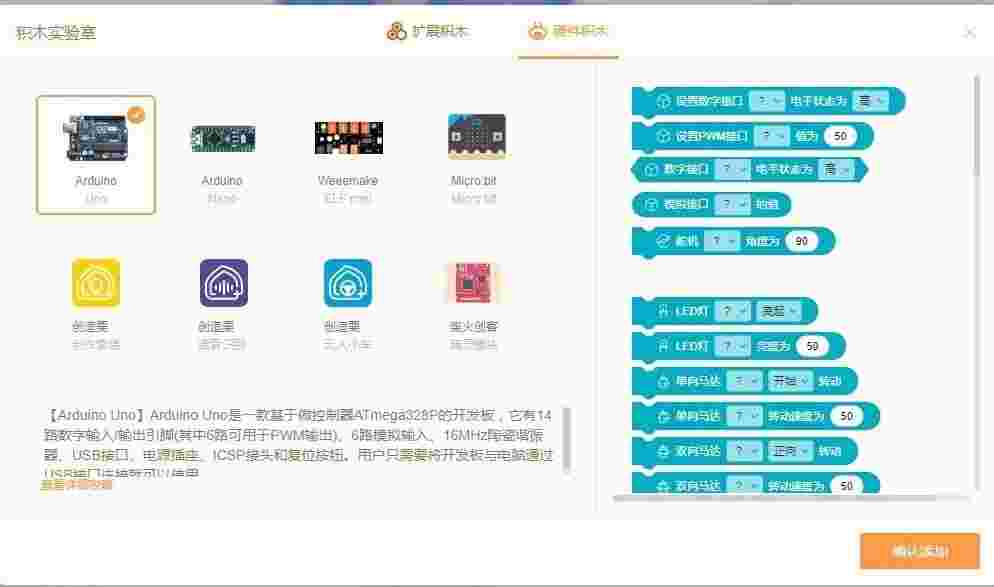Toggle the checkmark badge on the Arduino Uno card
The height and width of the screenshot is (587, 994).
(136, 113)
